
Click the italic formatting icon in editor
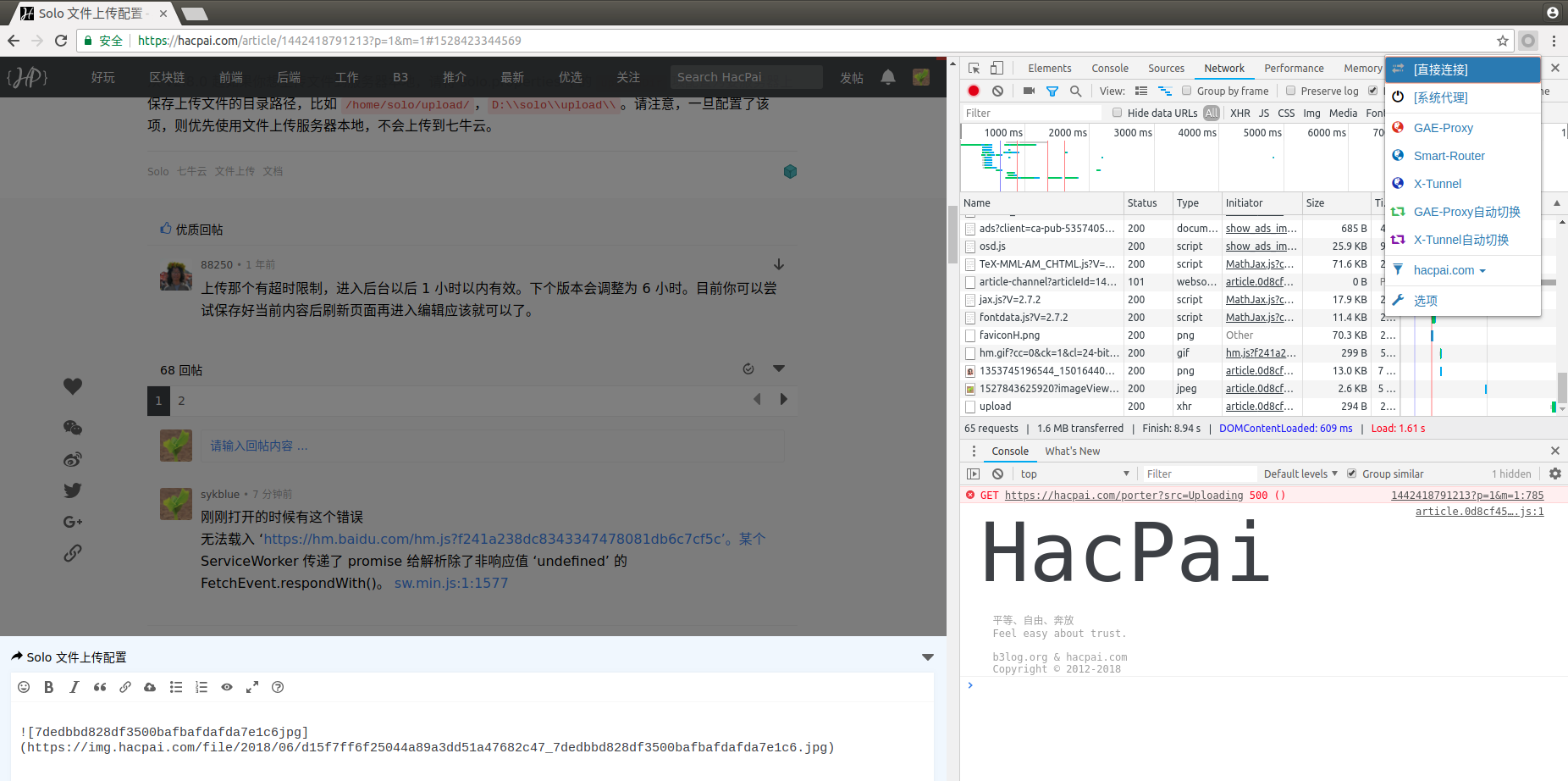(x=75, y=687)
